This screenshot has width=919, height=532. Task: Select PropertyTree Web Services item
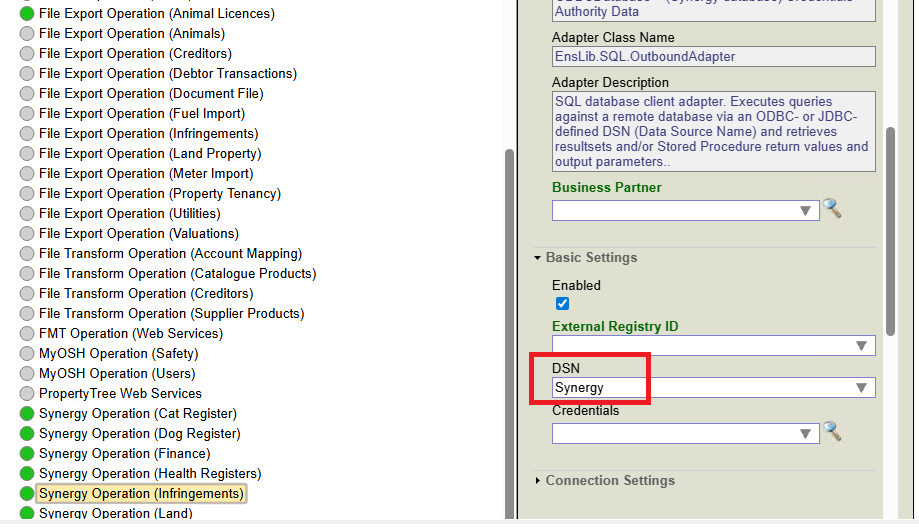pos(120,394)
